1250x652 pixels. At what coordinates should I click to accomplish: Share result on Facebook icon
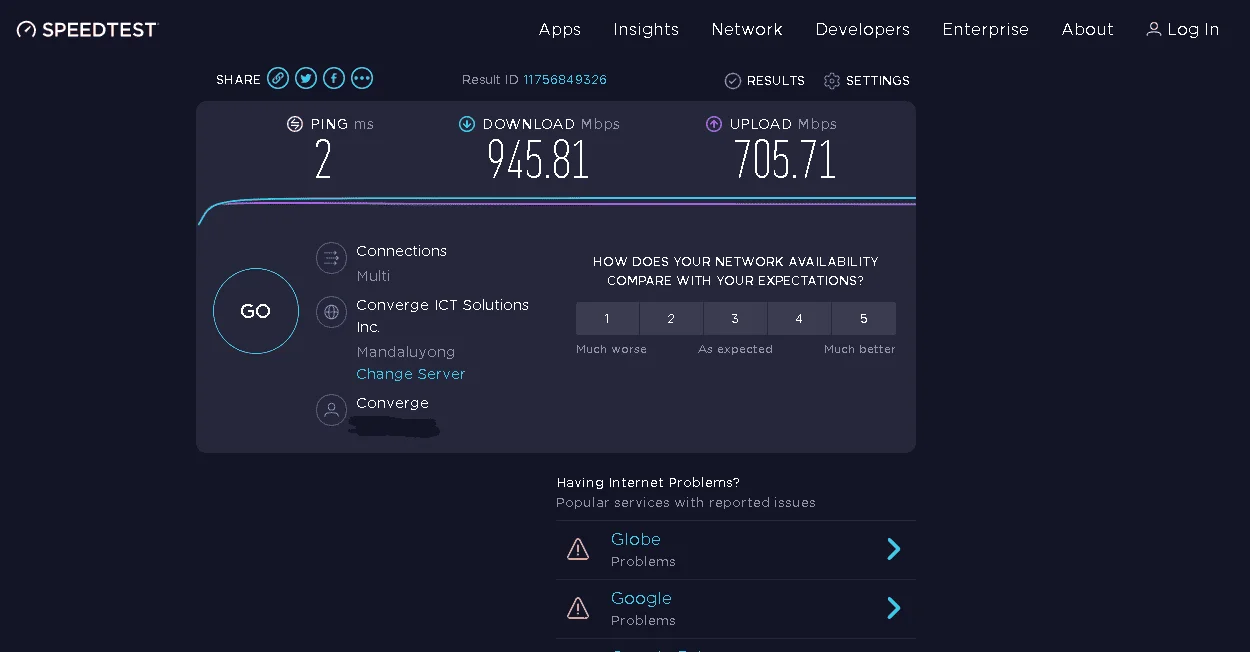tap(334, 78)
